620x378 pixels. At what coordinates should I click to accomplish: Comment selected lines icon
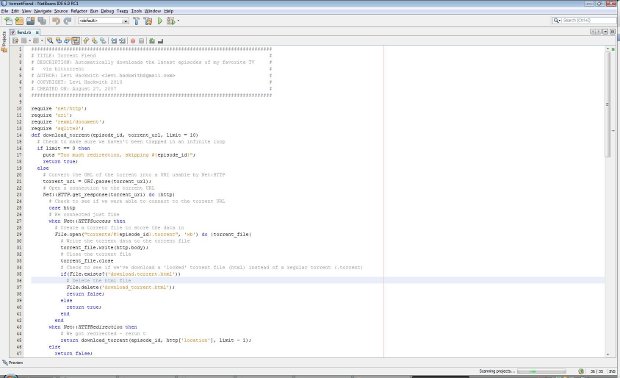click(152, 41)
